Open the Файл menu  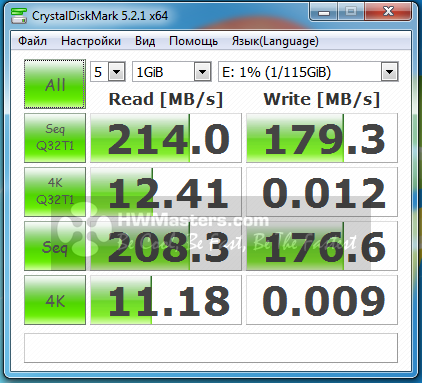point(32,41)
